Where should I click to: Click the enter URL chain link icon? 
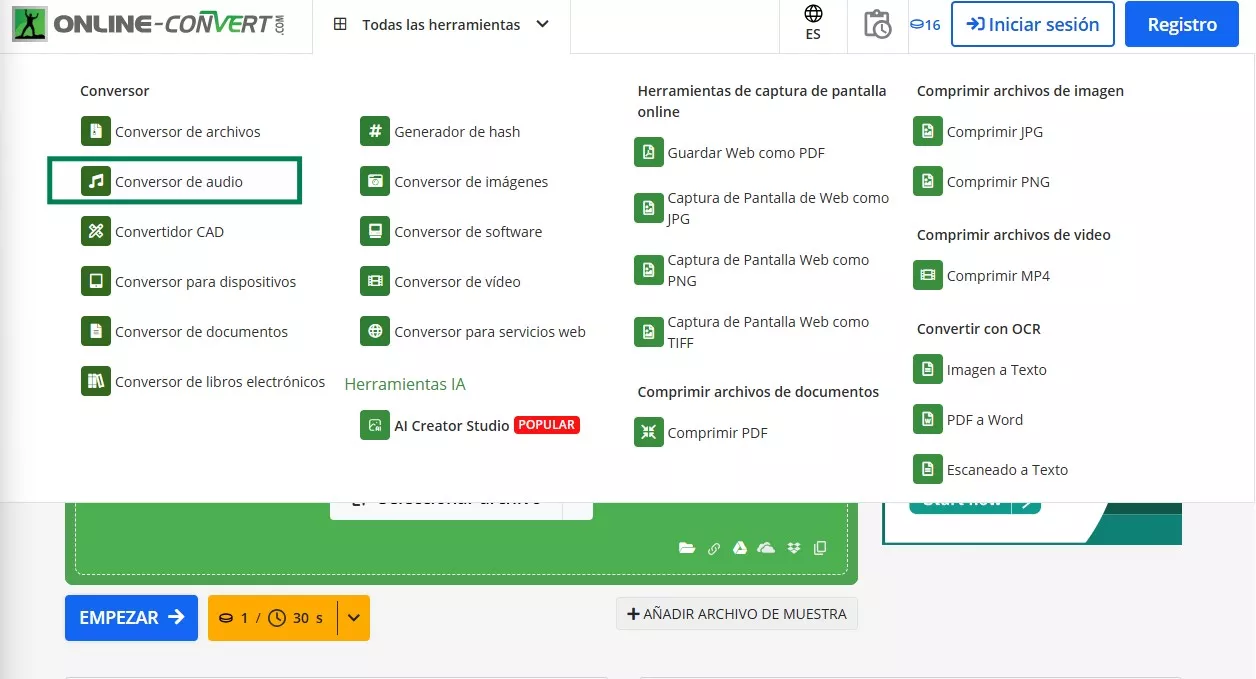(x=714, y=548)
